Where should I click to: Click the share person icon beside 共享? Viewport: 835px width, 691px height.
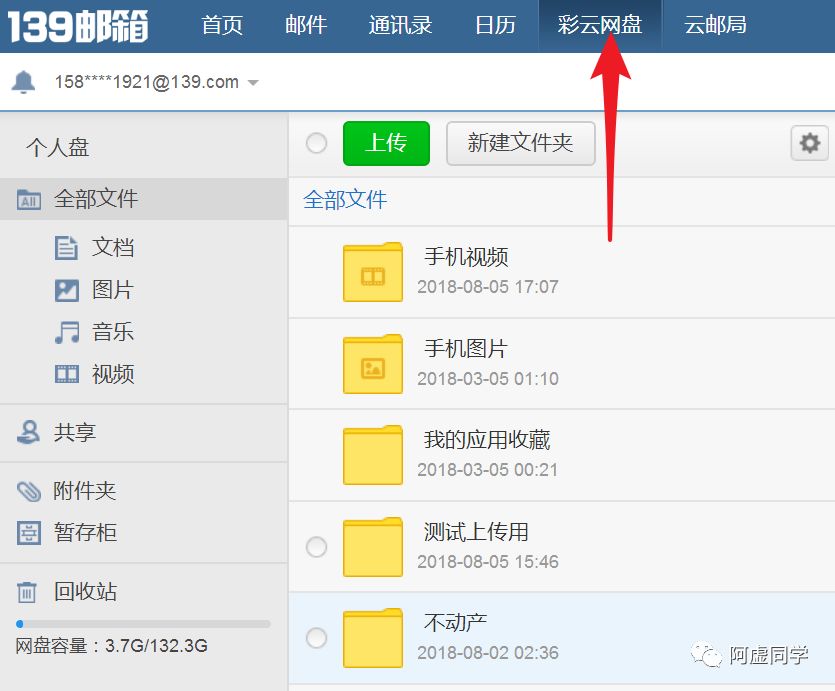click(x=29, y=432)
